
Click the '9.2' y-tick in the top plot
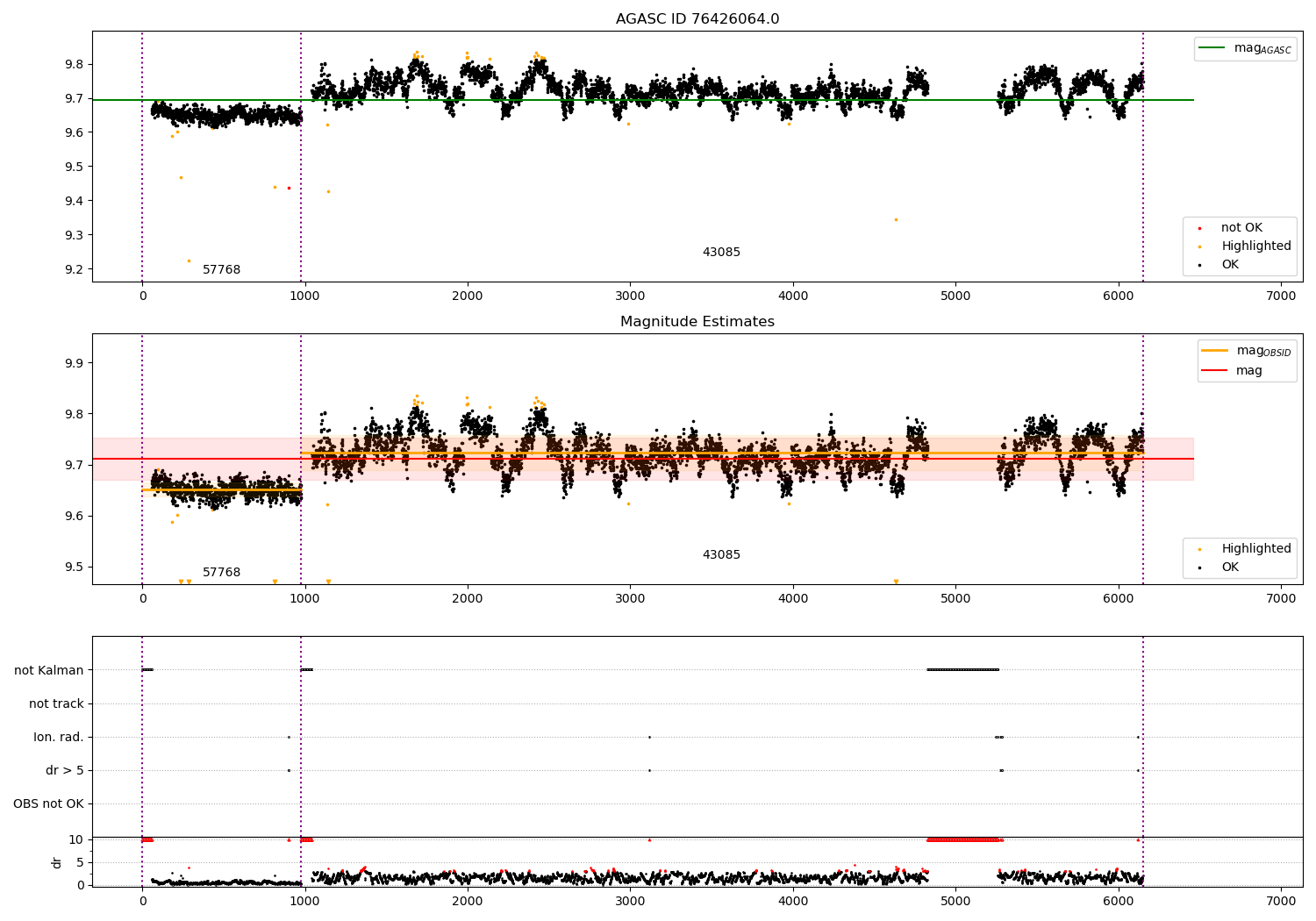74,270
